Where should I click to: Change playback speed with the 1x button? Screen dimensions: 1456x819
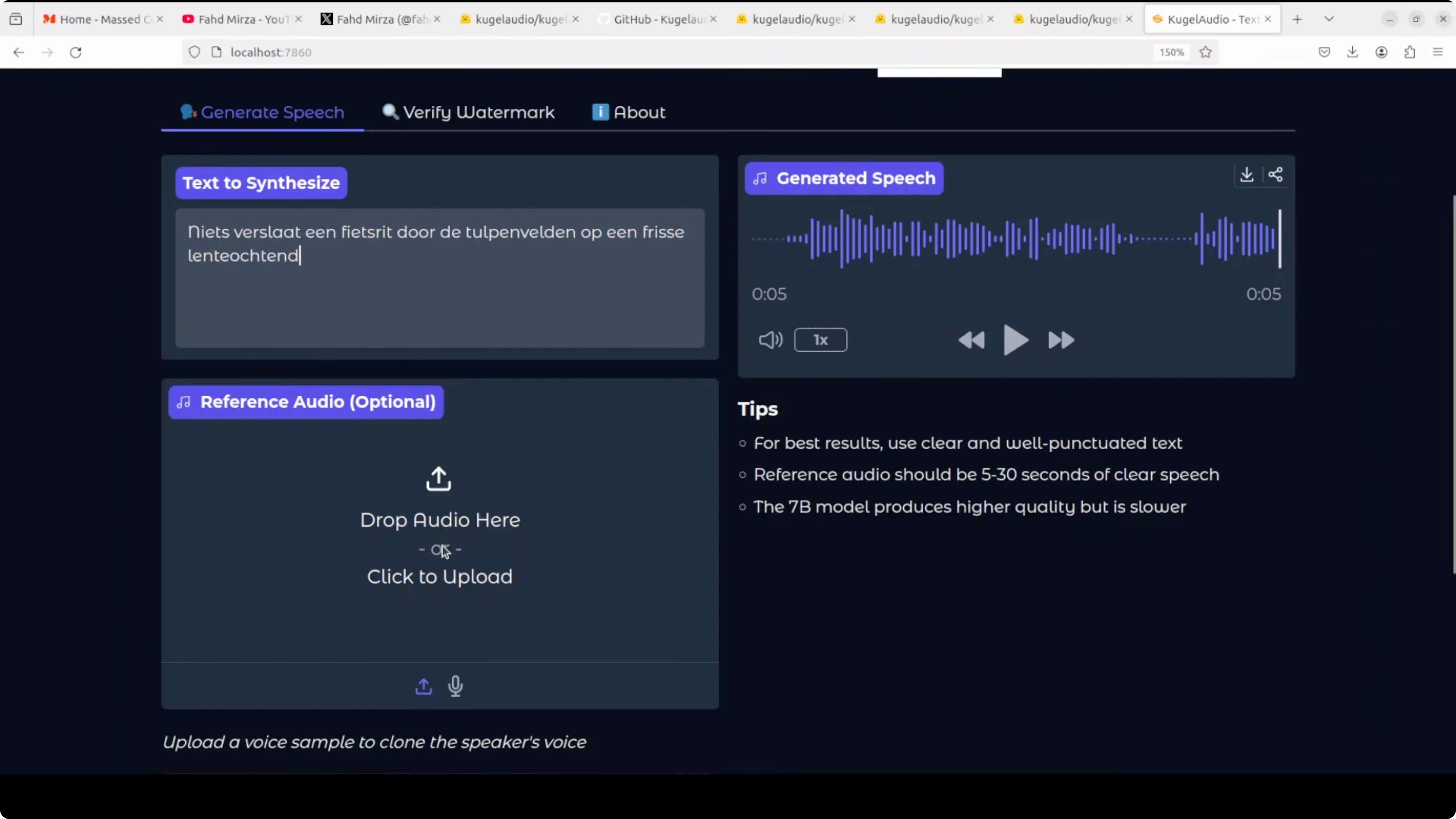[820, 340]
